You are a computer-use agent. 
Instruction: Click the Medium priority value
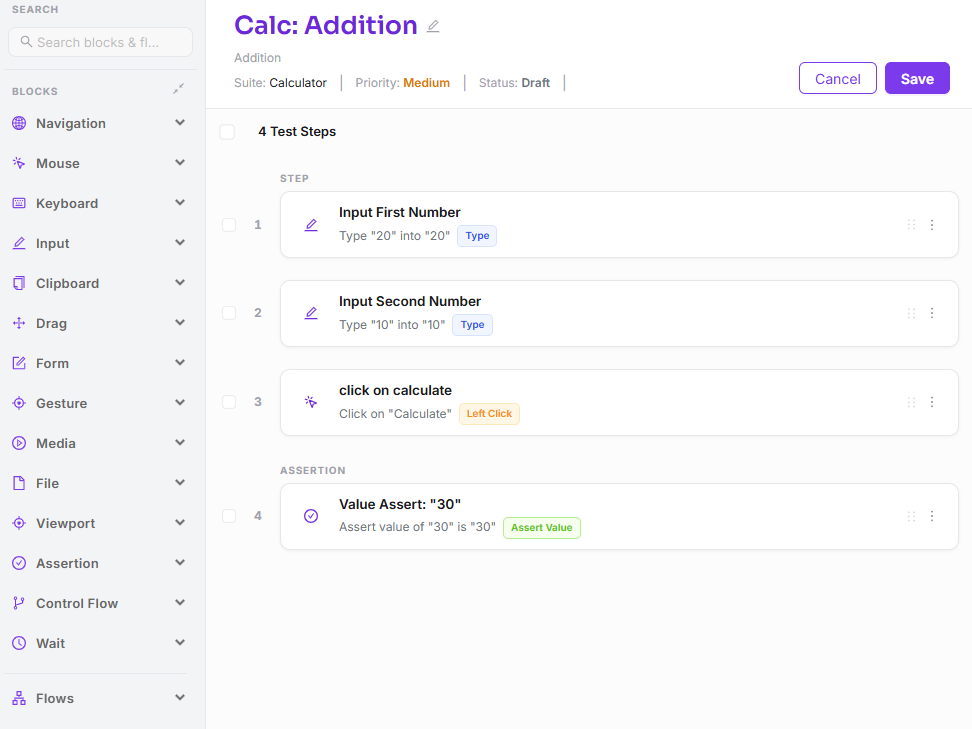click(x=426, y=83)
